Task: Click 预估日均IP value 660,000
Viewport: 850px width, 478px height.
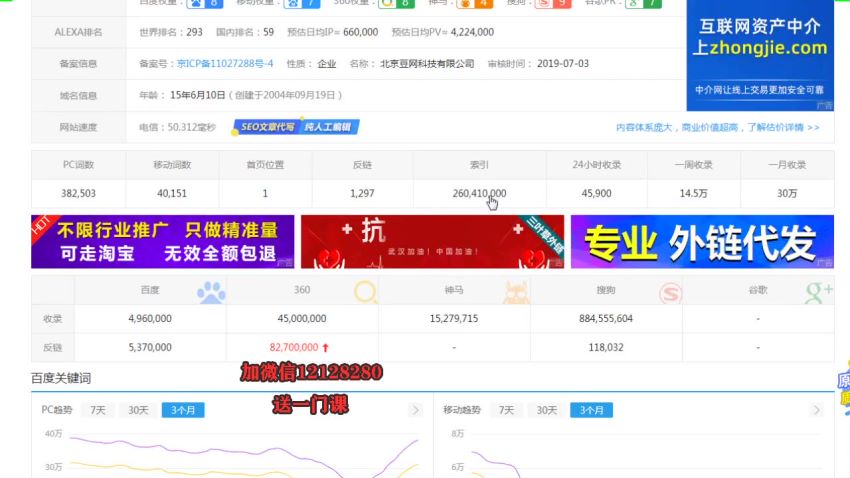Action: [360, 32]
